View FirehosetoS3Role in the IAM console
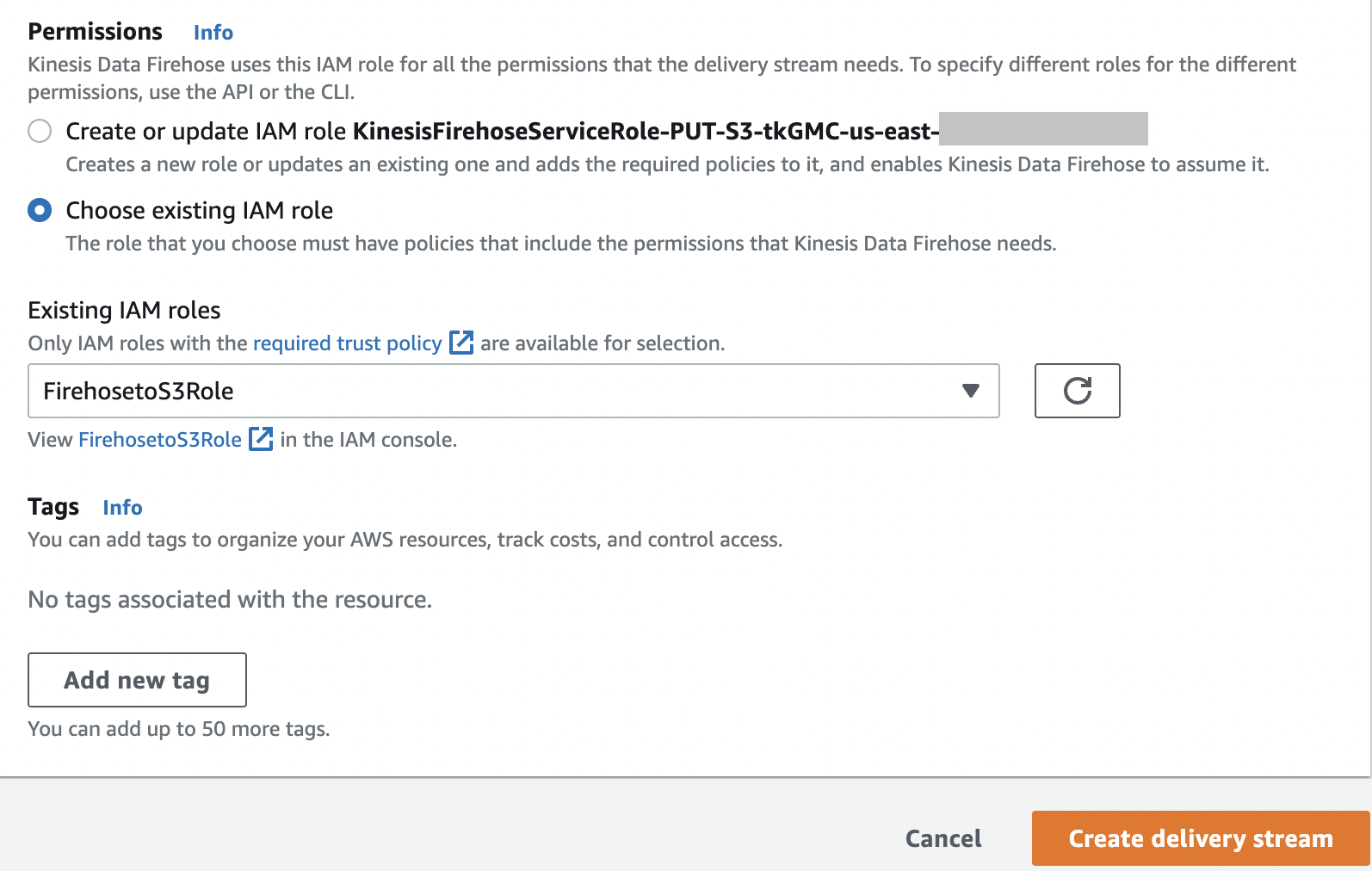Screen dimensions: 1372x871 coord(160,440)
